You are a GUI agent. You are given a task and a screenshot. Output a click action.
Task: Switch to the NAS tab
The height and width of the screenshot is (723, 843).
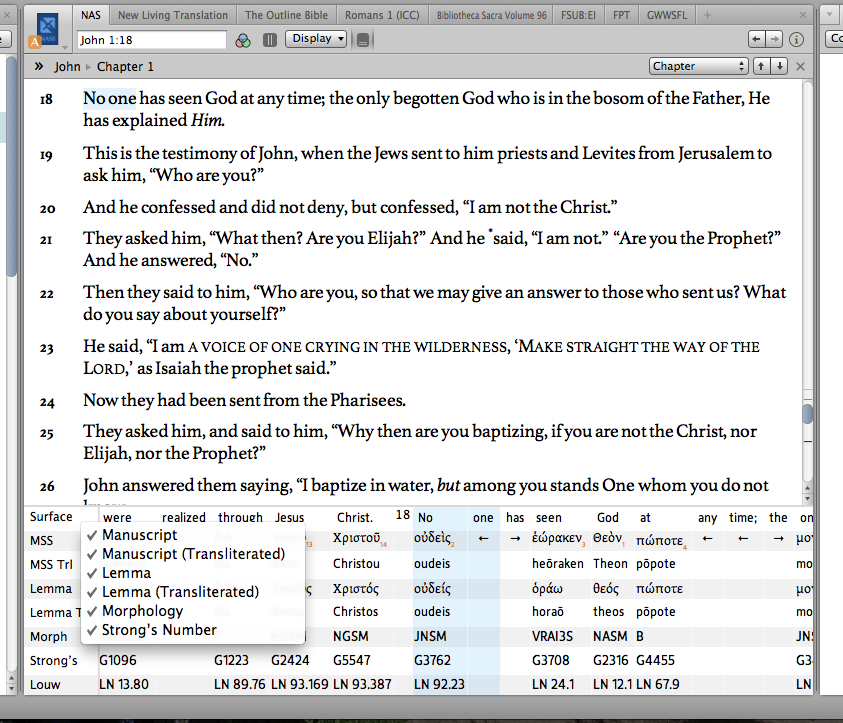[x=91, y=15]
